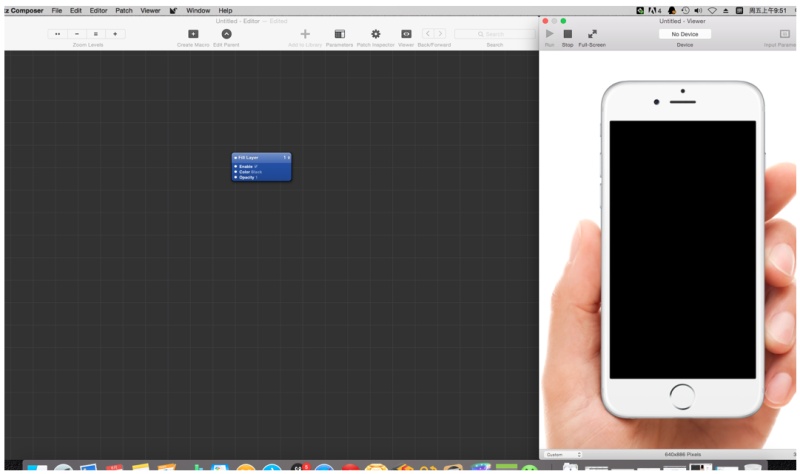Select the Fill Layer patch title
The height and width of the screenshot is (474, 800).
[x=248, y=158]
